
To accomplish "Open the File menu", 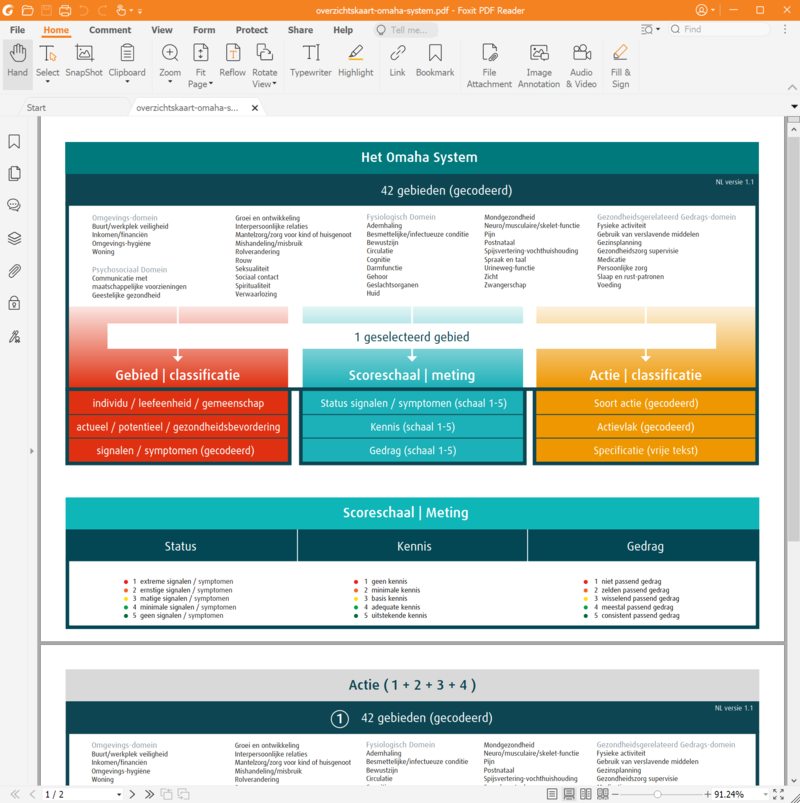I will (x=17, y=30).
